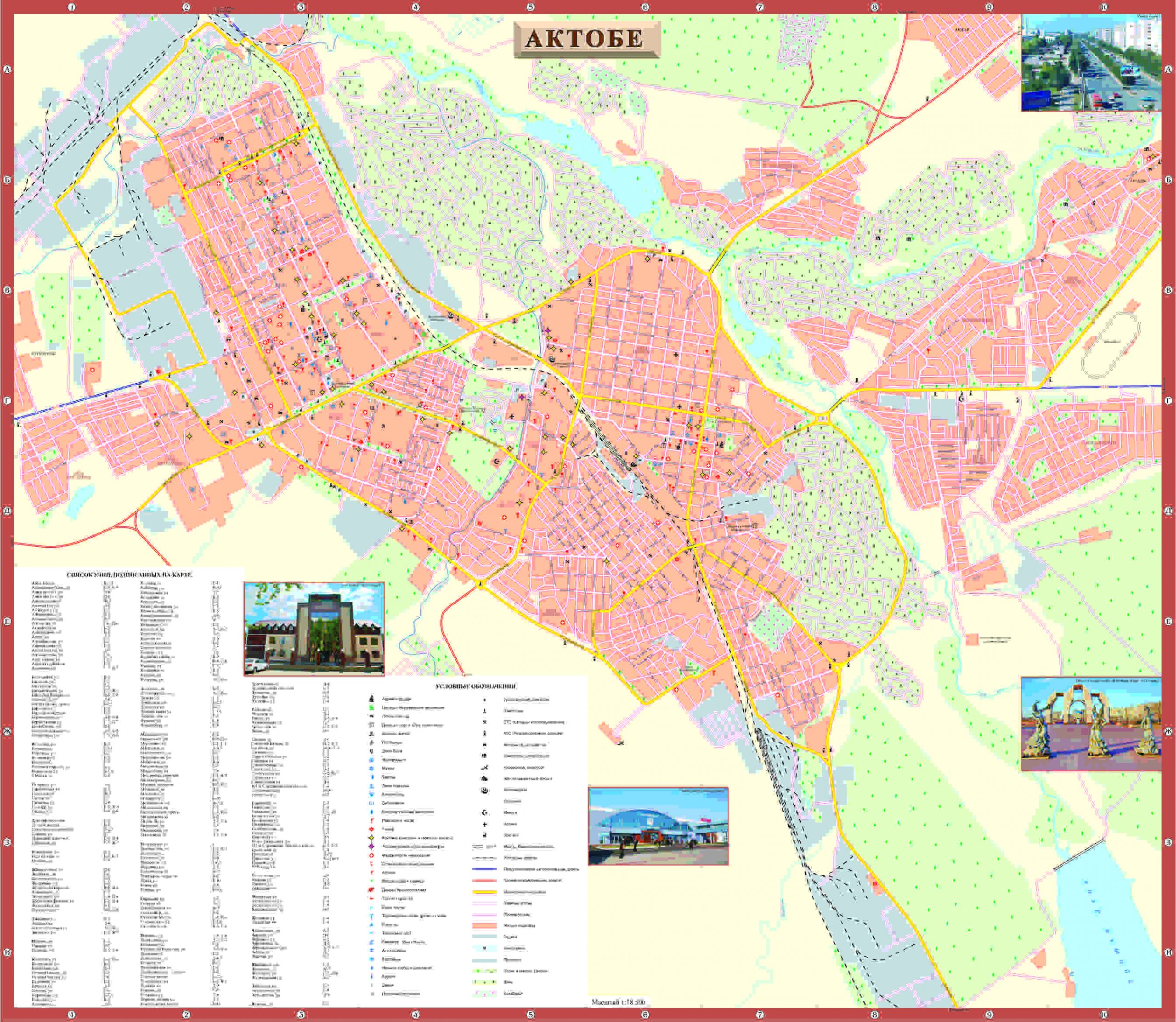Click the АКТОБЕ title plaque
This screenshot has width=1176, height=1022.
[x=587, y=39]
